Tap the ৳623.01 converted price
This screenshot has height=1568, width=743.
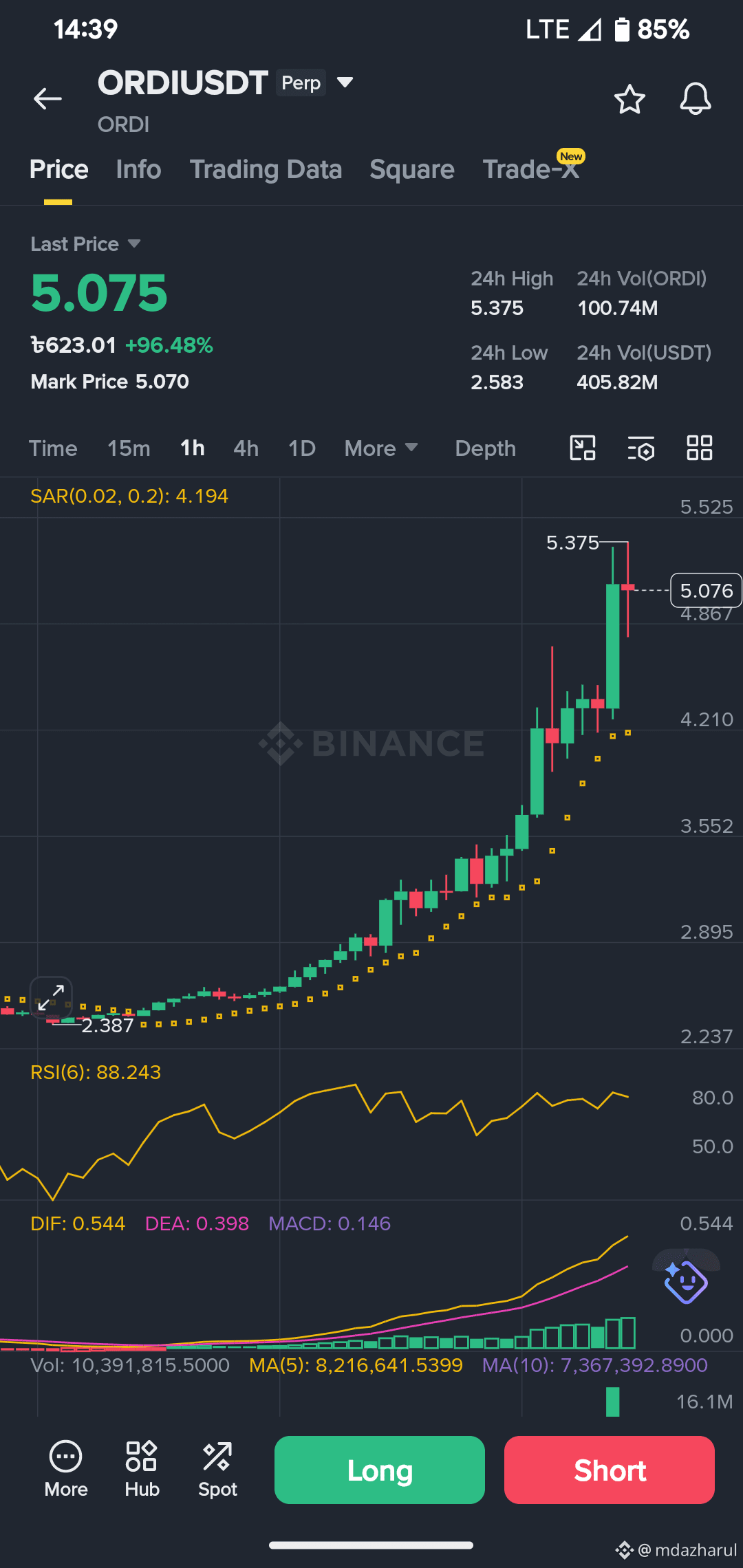pos(74,345)
